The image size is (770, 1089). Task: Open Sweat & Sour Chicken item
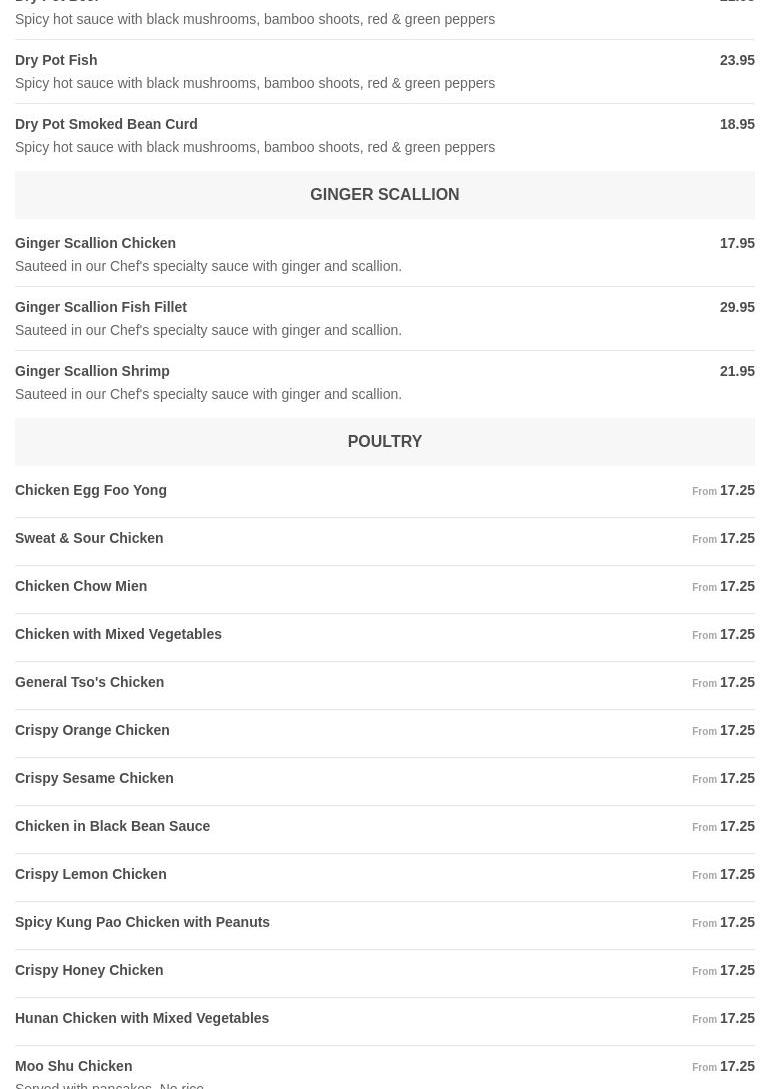pyautogui.click(x=89, y=538)
